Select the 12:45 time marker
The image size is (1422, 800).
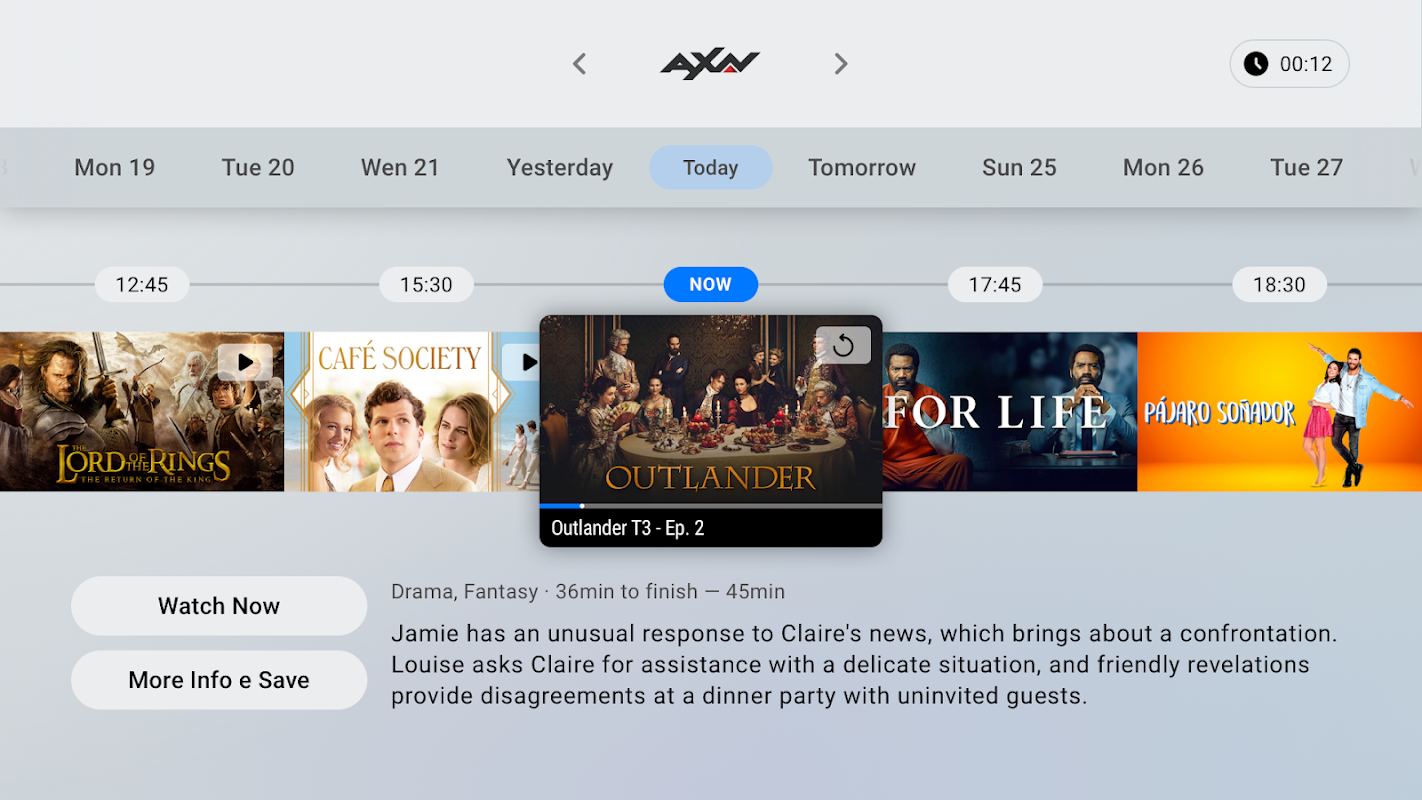142,285
